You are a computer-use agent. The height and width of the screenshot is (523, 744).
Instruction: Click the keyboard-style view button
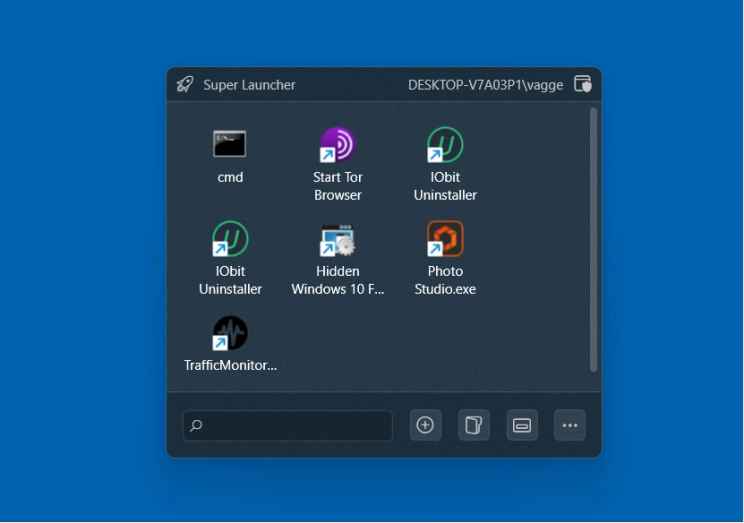[522, 425]
